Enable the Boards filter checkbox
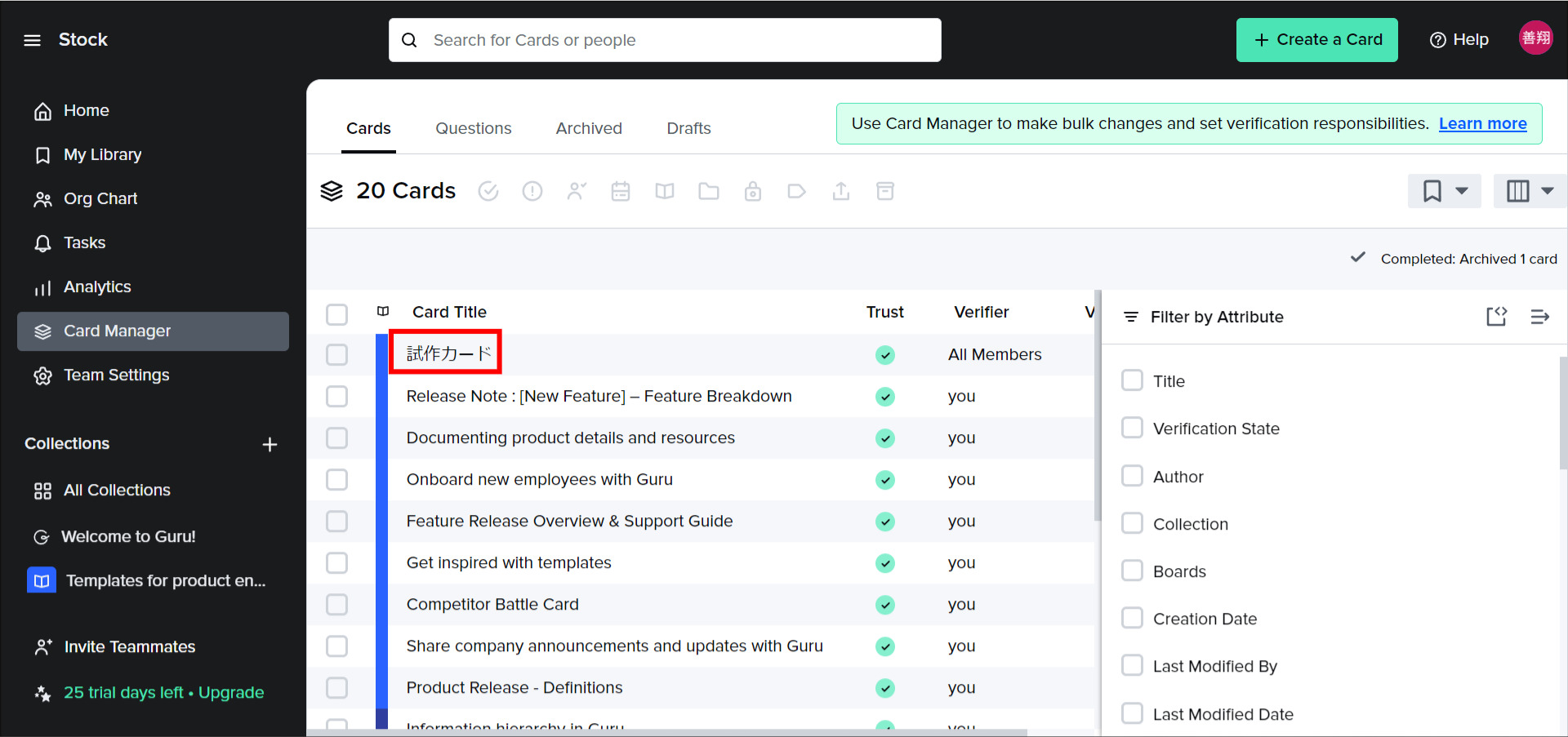This screenshot has width=1568, height=737. click(1132, 571)
